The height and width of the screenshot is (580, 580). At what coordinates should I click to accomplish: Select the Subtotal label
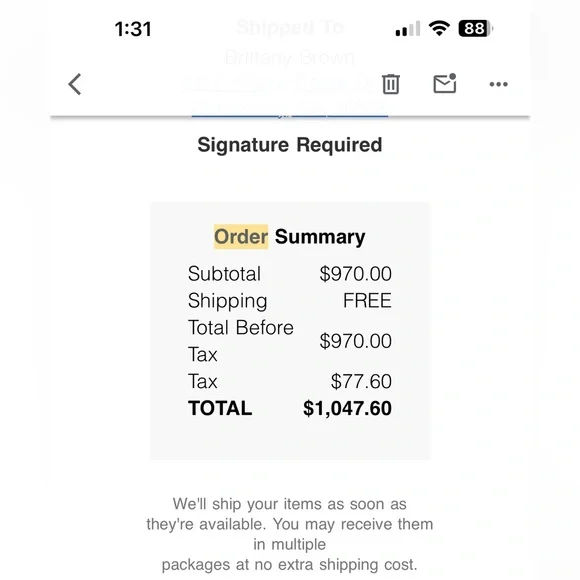tap(224, 274)
